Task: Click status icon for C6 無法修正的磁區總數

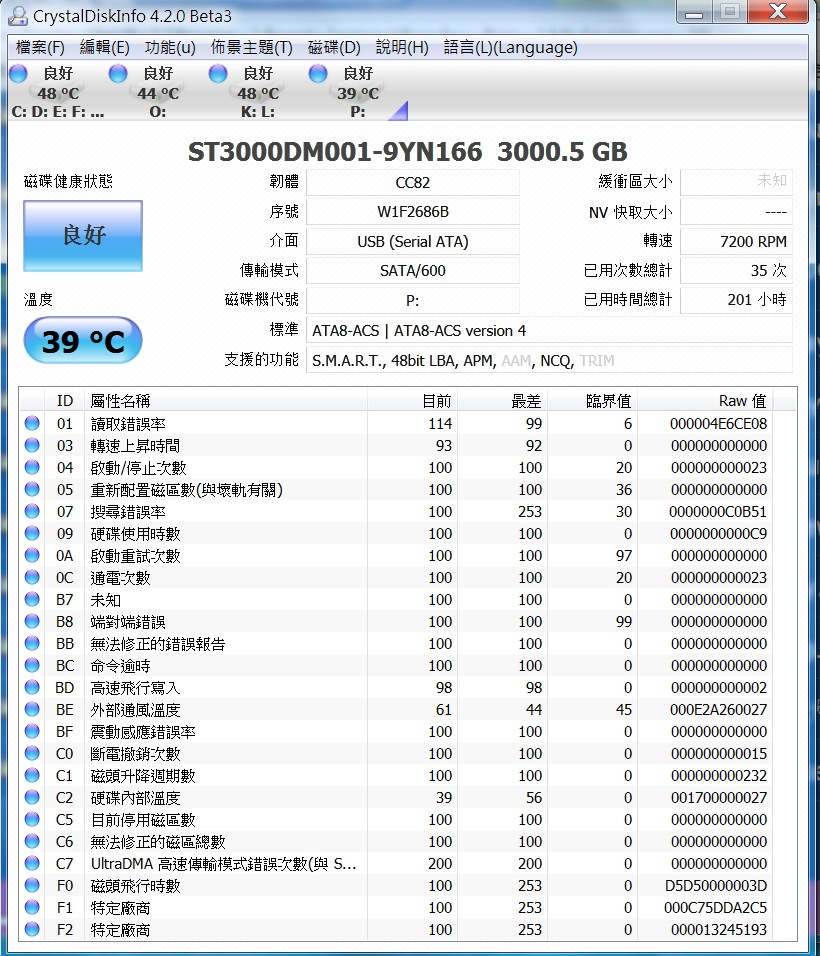Action: [x=32, y=841]
